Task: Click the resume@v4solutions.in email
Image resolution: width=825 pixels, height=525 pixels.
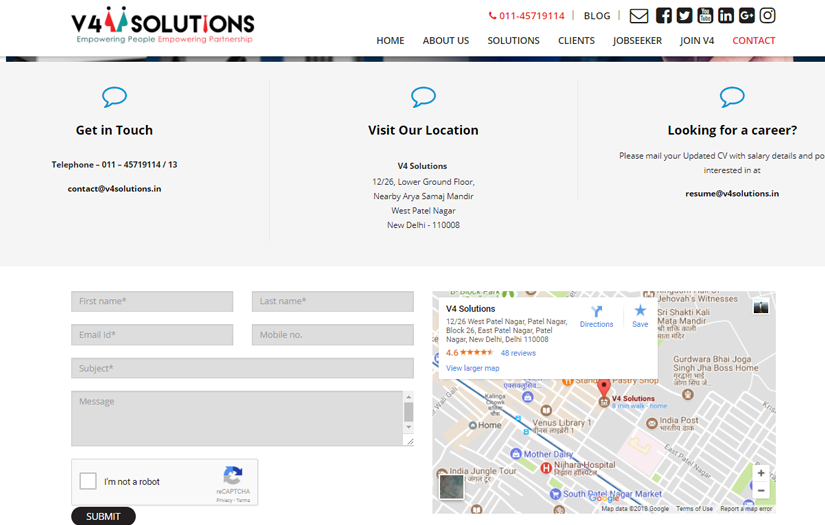Action: point(732,194)
